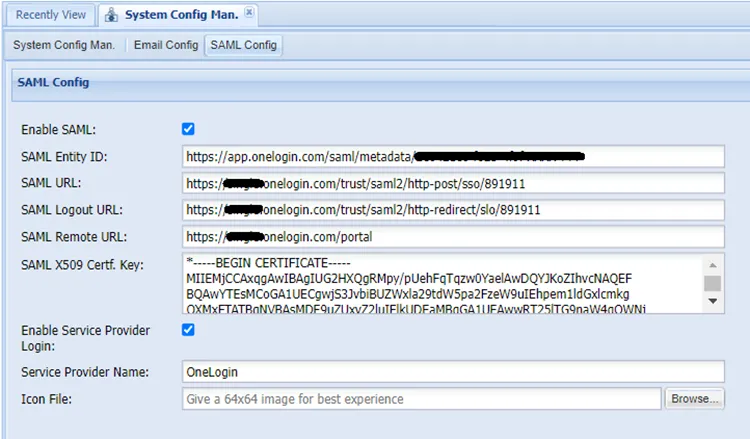Toggle the Enable SAML checkbox
This screenshot has width=750, height=439.
click(188, 129)
